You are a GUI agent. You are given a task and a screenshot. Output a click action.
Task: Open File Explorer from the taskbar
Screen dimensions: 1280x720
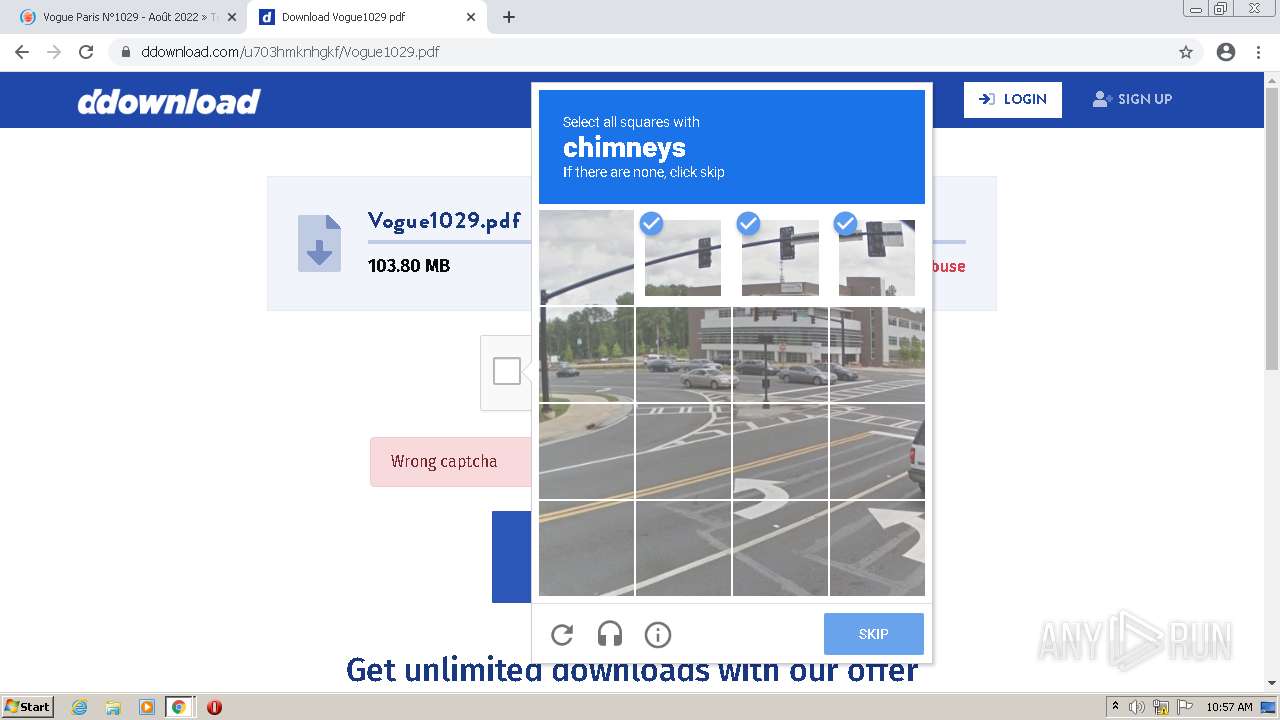point(113,707)
